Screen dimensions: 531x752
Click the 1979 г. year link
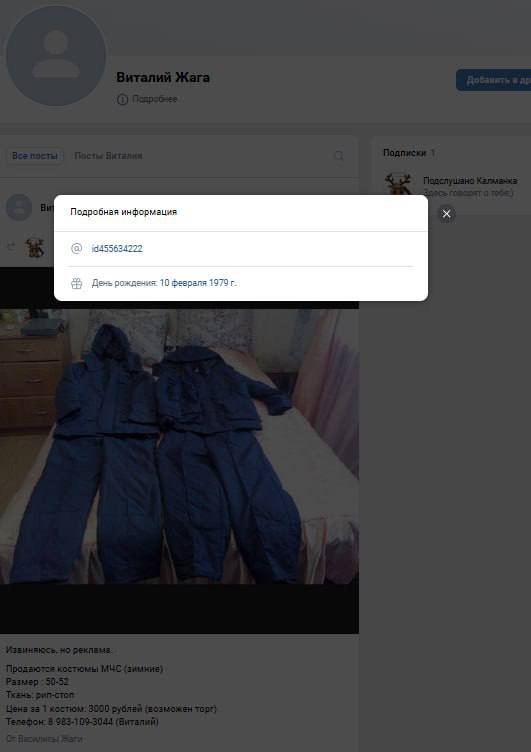point(223,283)
